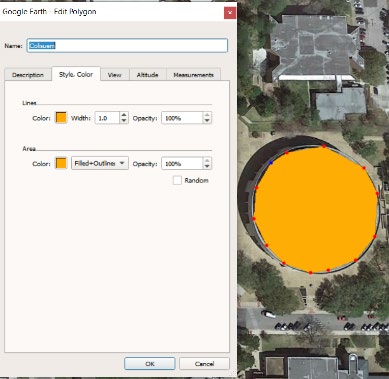Click the Lines Width value field
Viewport: 389px width, 379px height.
(x=107, y=118)
